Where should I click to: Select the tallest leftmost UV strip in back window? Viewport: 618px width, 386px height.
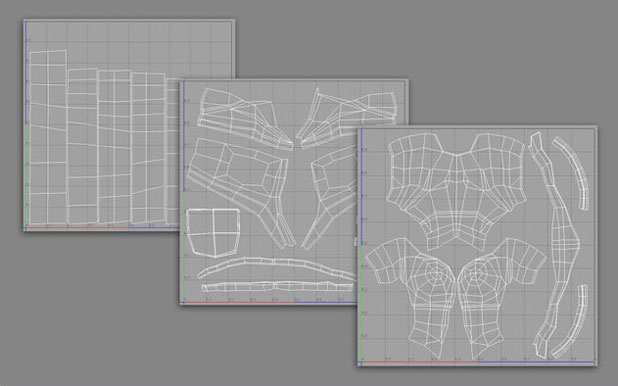tap(48, 137)
